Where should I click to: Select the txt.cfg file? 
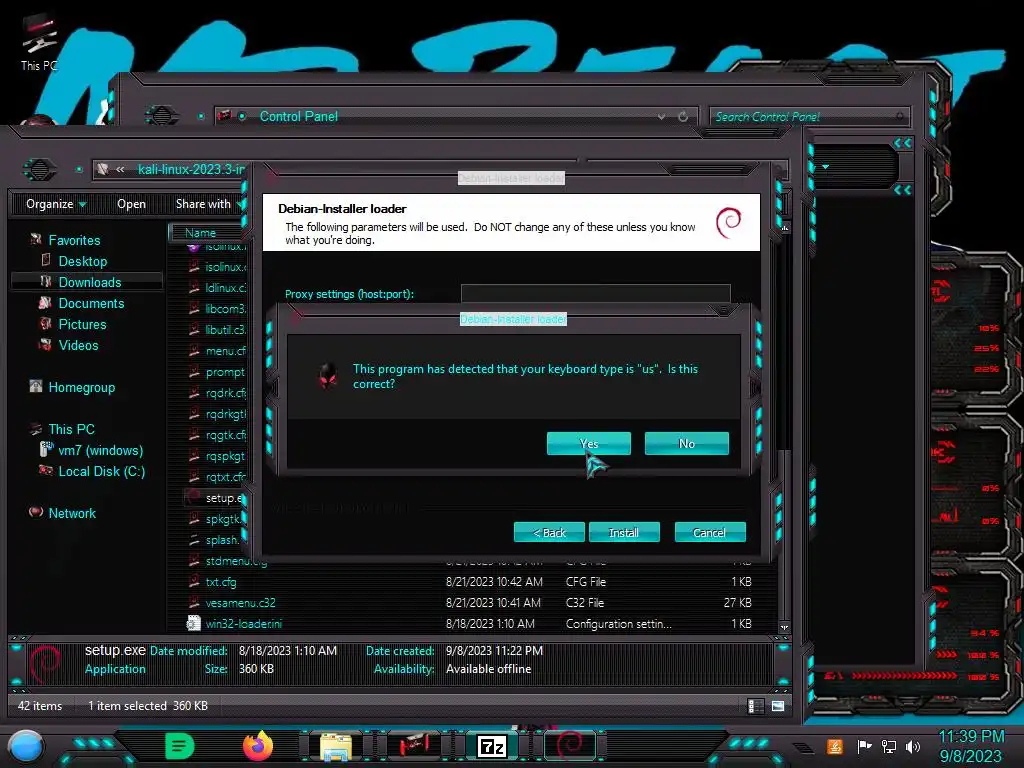pos(221,582)
